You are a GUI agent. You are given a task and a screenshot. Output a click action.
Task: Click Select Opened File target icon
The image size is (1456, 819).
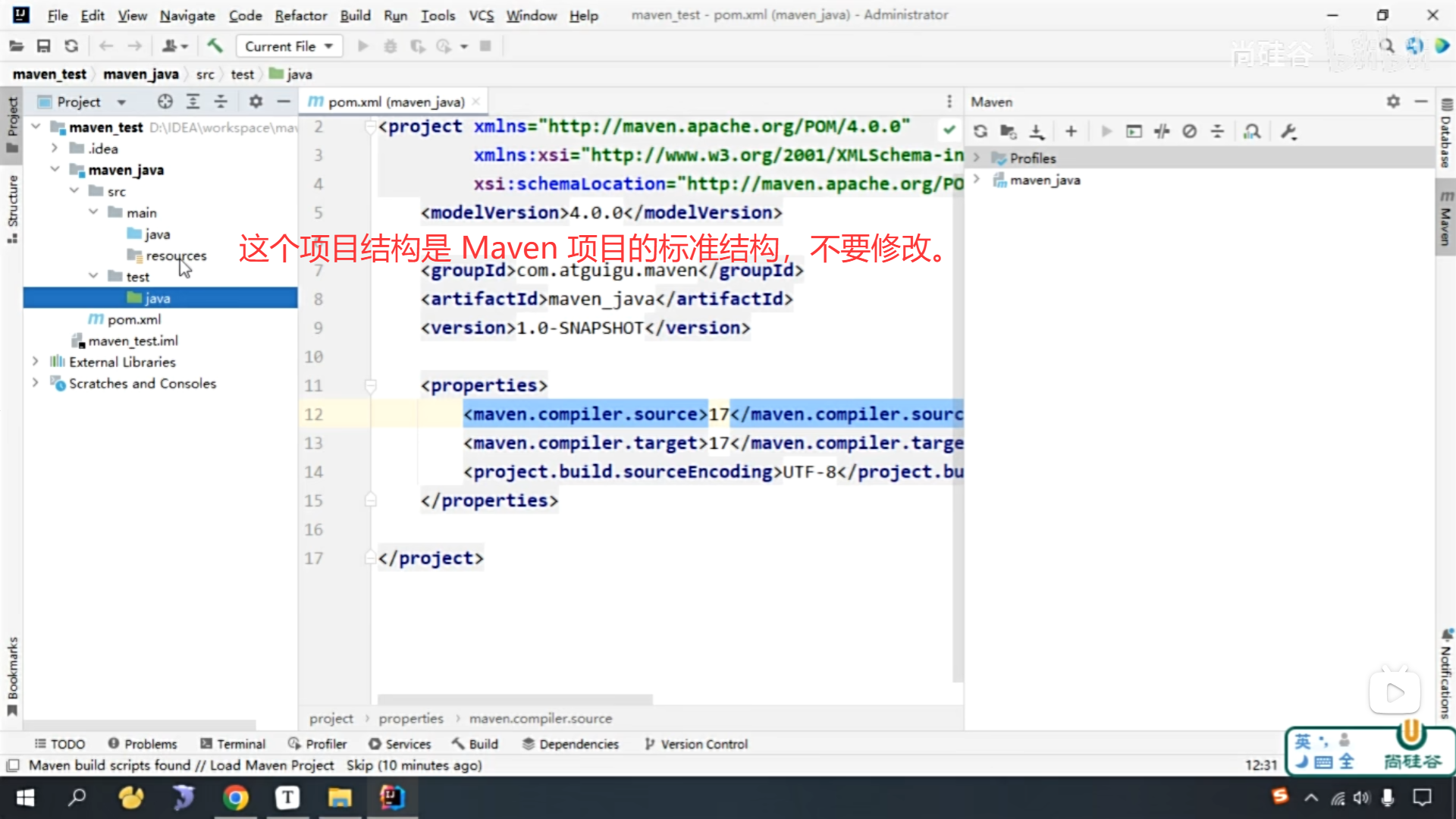(165, 102)
